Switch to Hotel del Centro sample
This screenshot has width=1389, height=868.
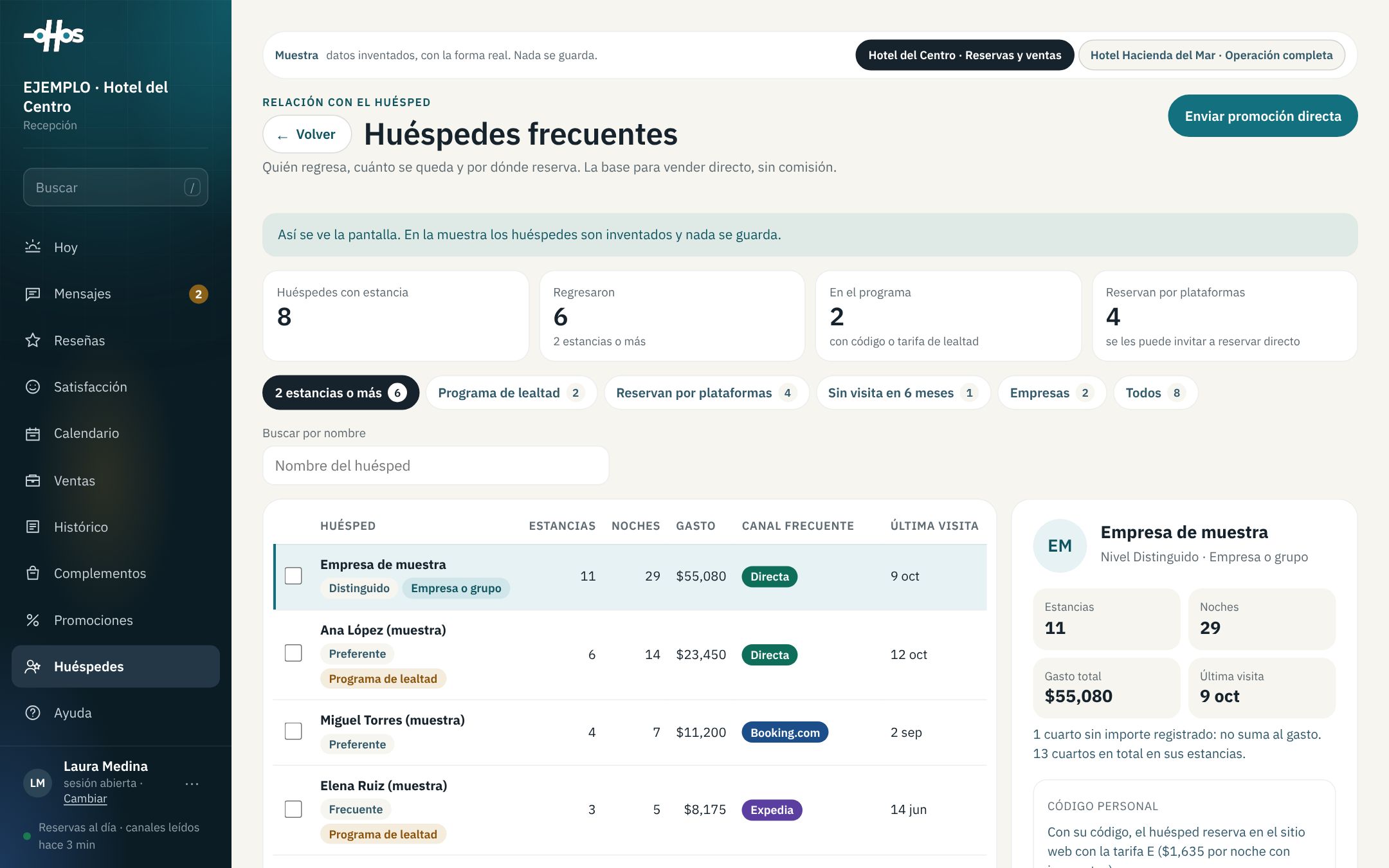[x=965, y=55]
